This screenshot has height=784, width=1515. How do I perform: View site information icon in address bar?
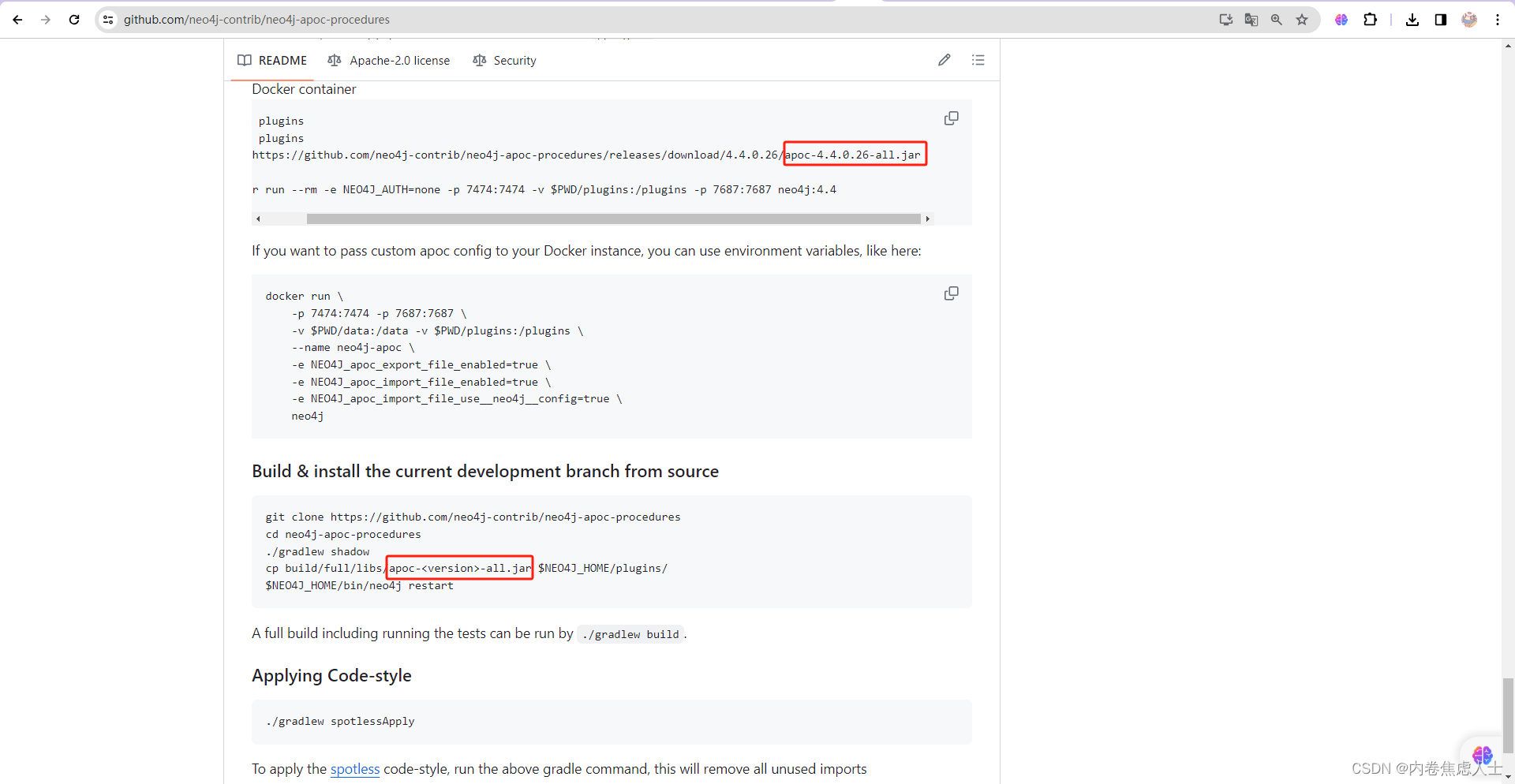tap(108, 20)
